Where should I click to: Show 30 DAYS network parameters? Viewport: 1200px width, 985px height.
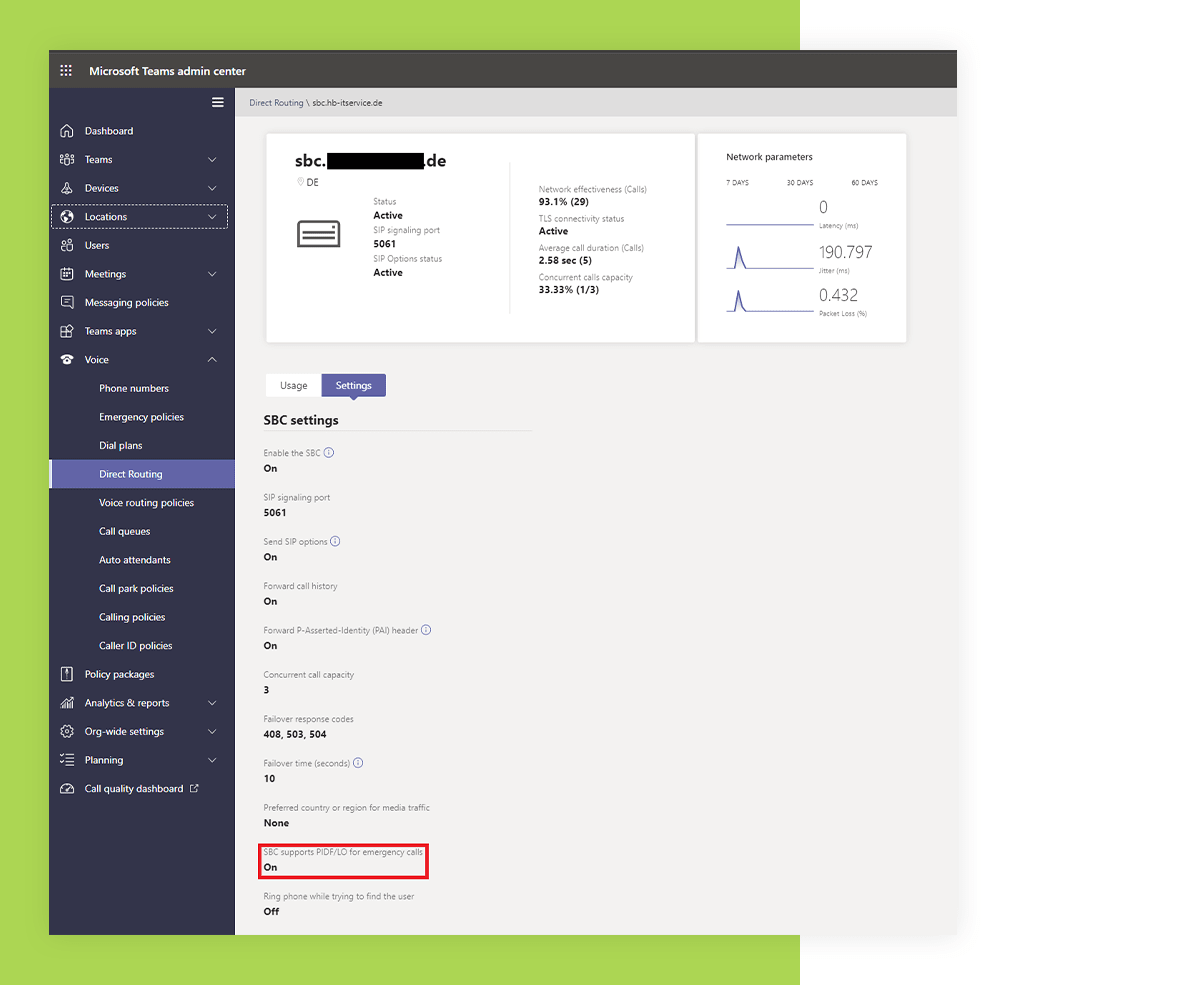pyautogui.click(x=800, y=183)
